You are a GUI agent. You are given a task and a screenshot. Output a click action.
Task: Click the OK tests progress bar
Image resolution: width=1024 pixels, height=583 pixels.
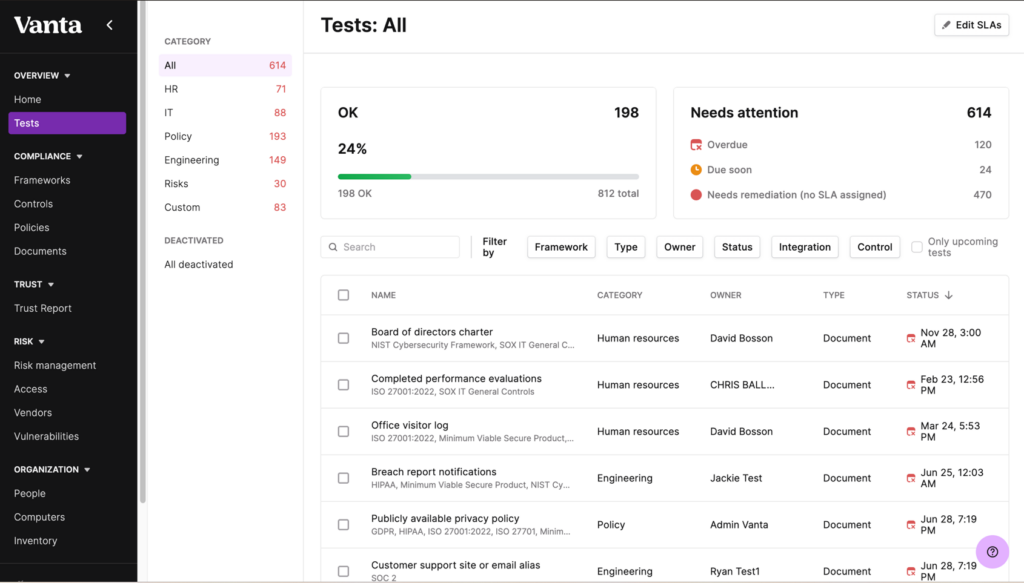click(487, 175)
